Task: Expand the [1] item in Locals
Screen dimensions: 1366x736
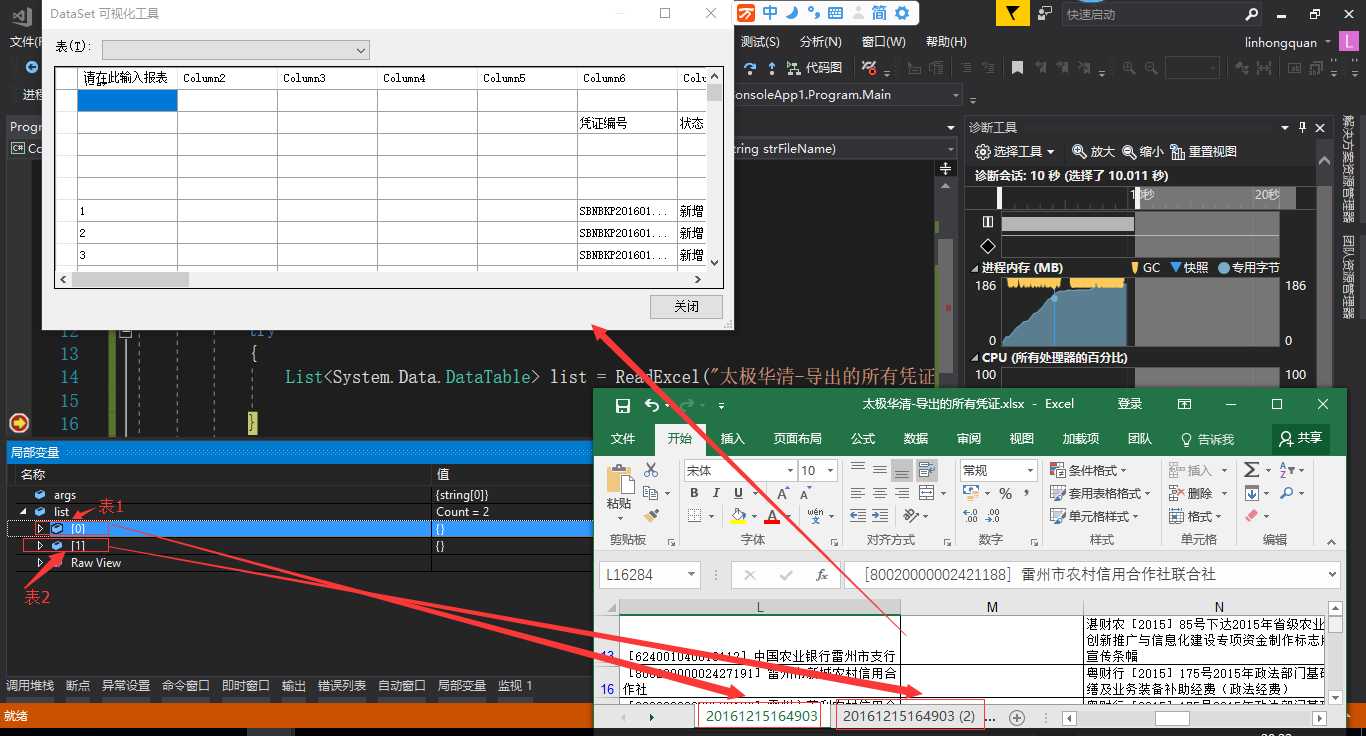Action: pos(41,546)
